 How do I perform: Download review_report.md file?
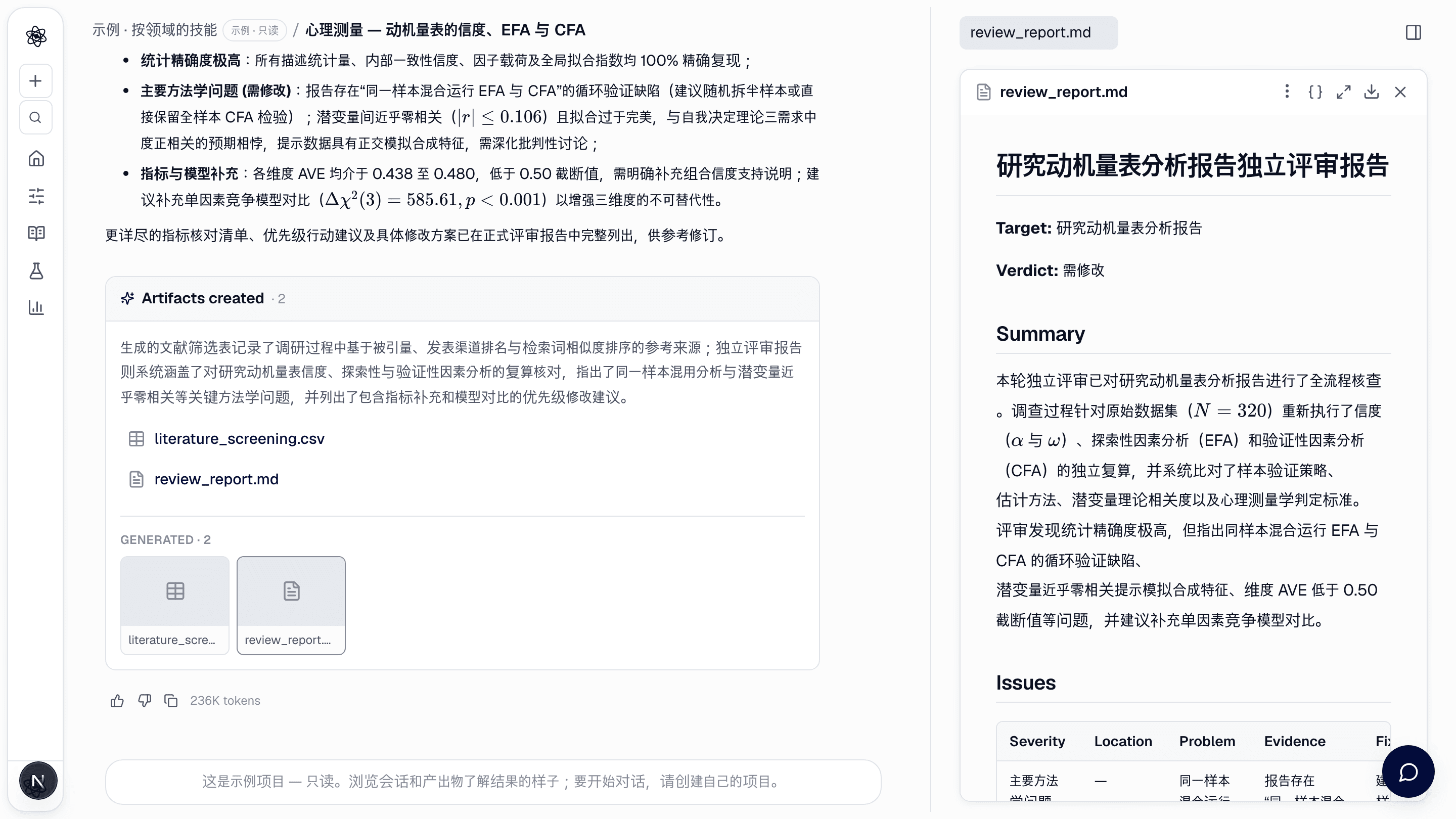point(1371,92)
